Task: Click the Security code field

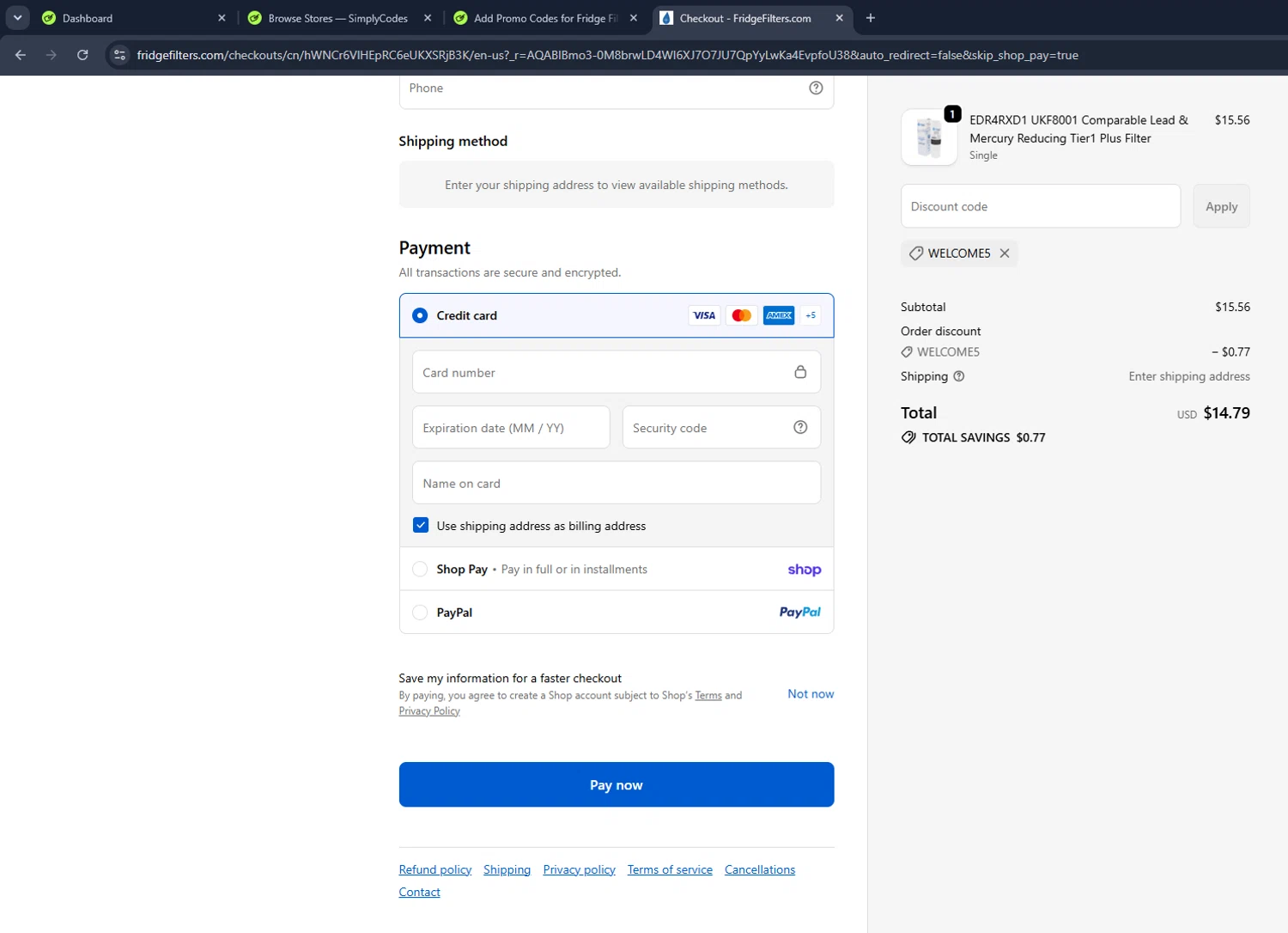Action: 721,427
